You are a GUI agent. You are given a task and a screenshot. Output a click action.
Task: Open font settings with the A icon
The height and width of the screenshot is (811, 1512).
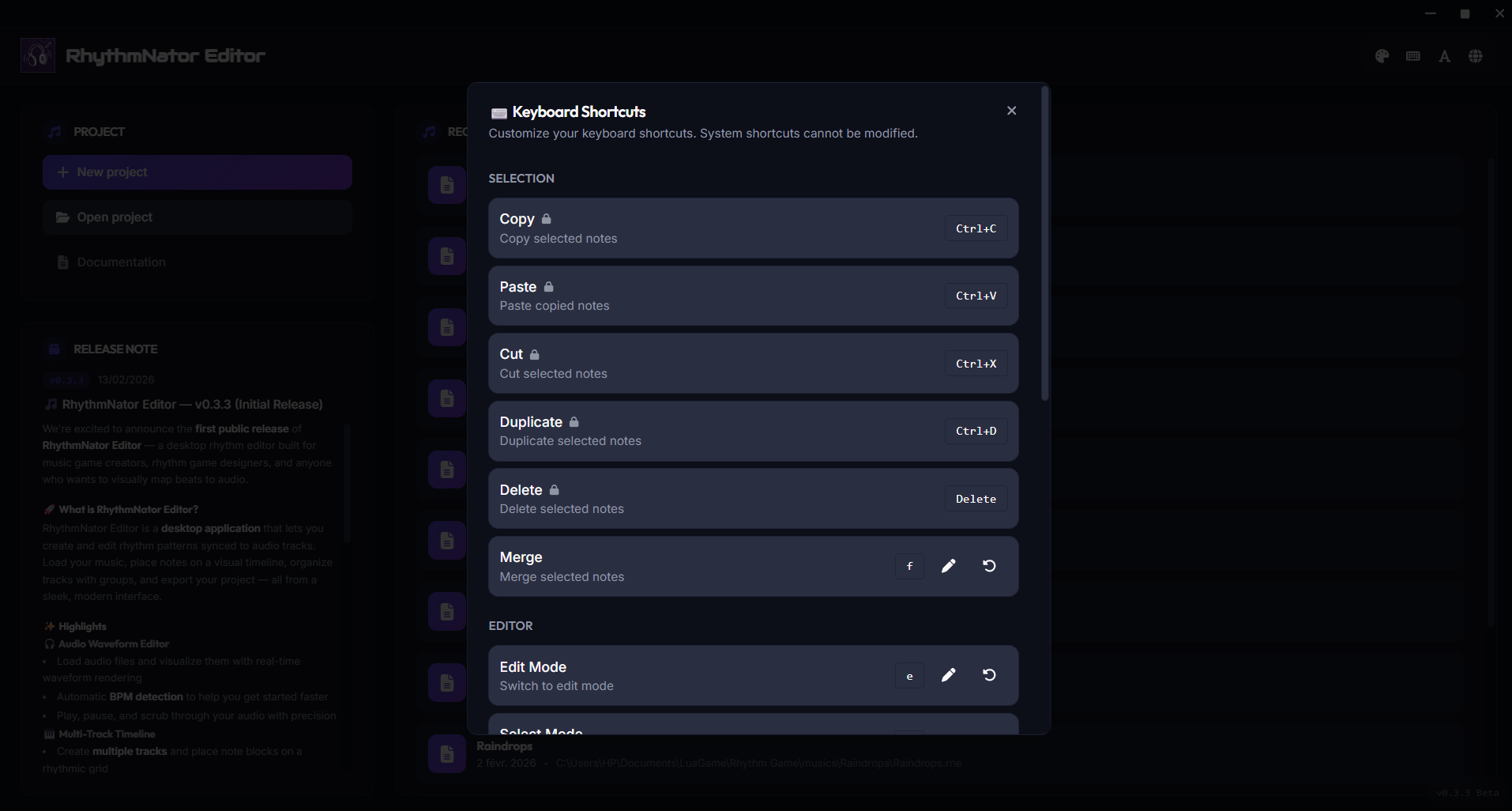(1444, 55)
